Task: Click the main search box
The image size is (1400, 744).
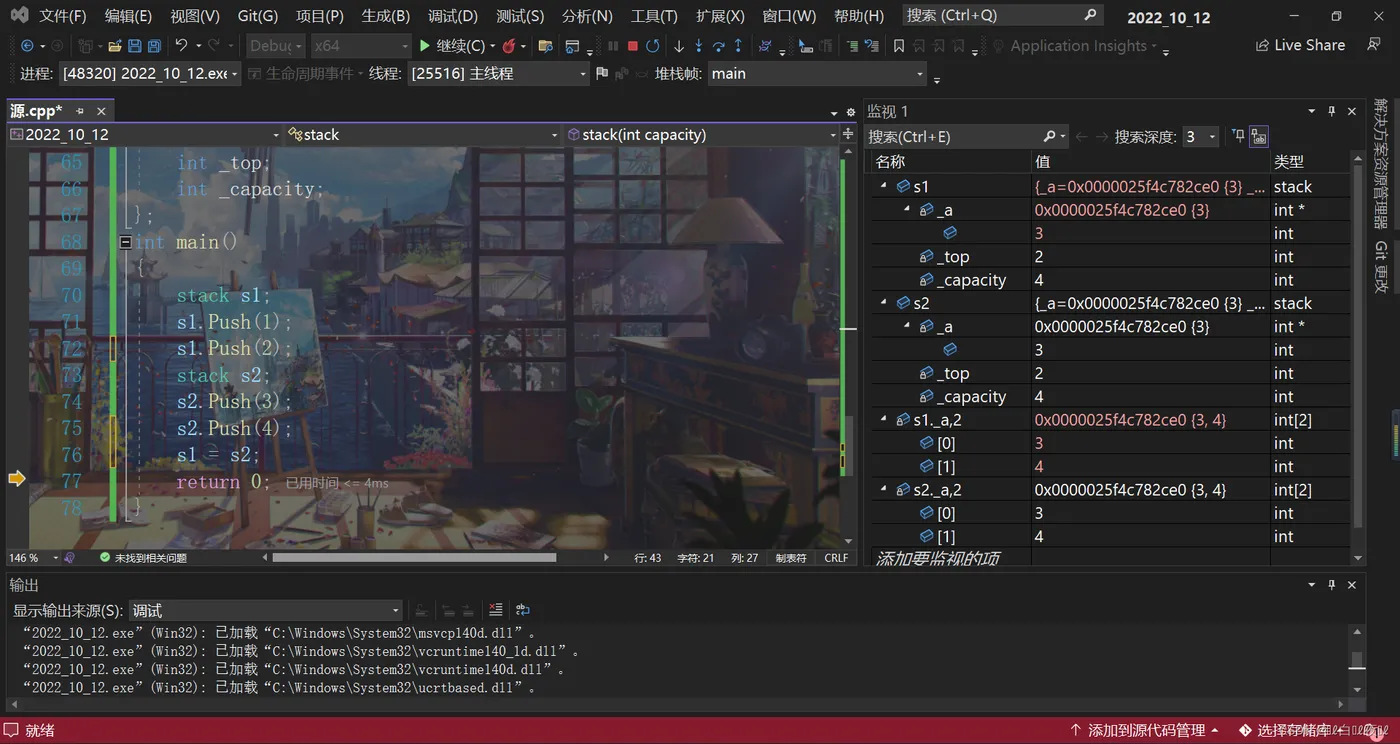Action: point(1002,16)
